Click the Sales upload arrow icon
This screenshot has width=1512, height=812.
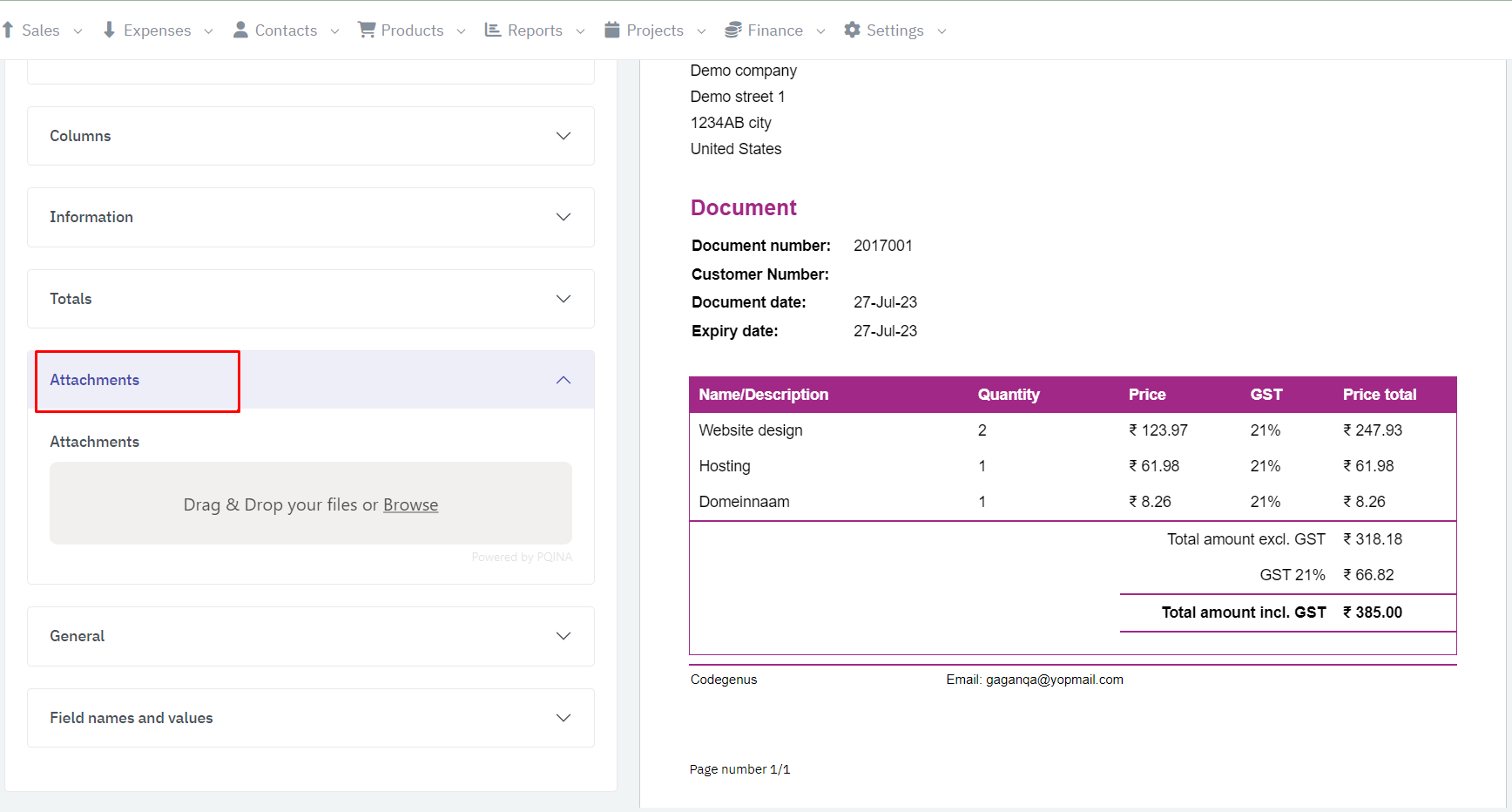point(8,30)
